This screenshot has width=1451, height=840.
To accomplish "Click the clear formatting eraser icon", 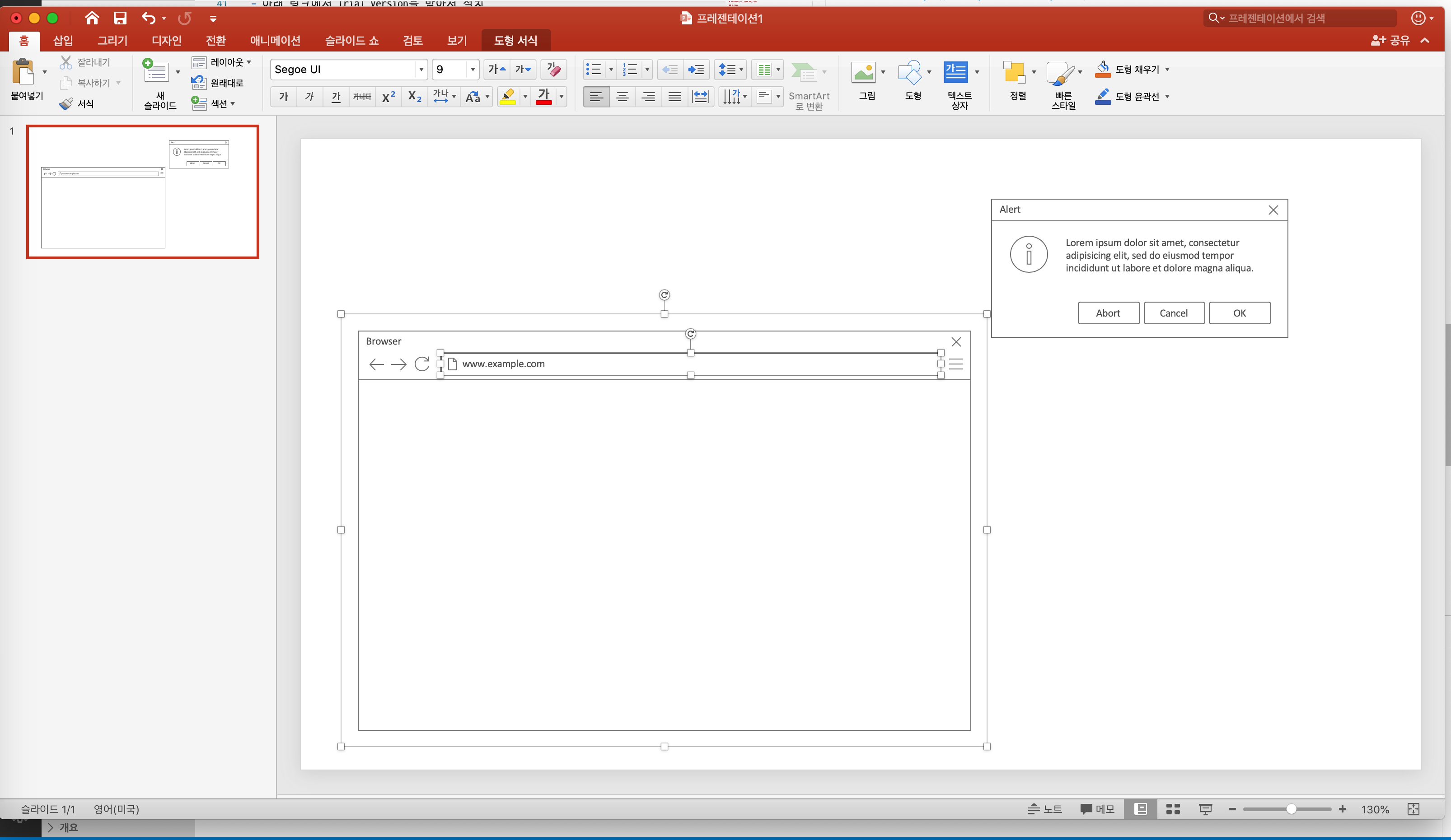I will click(553, 70).
